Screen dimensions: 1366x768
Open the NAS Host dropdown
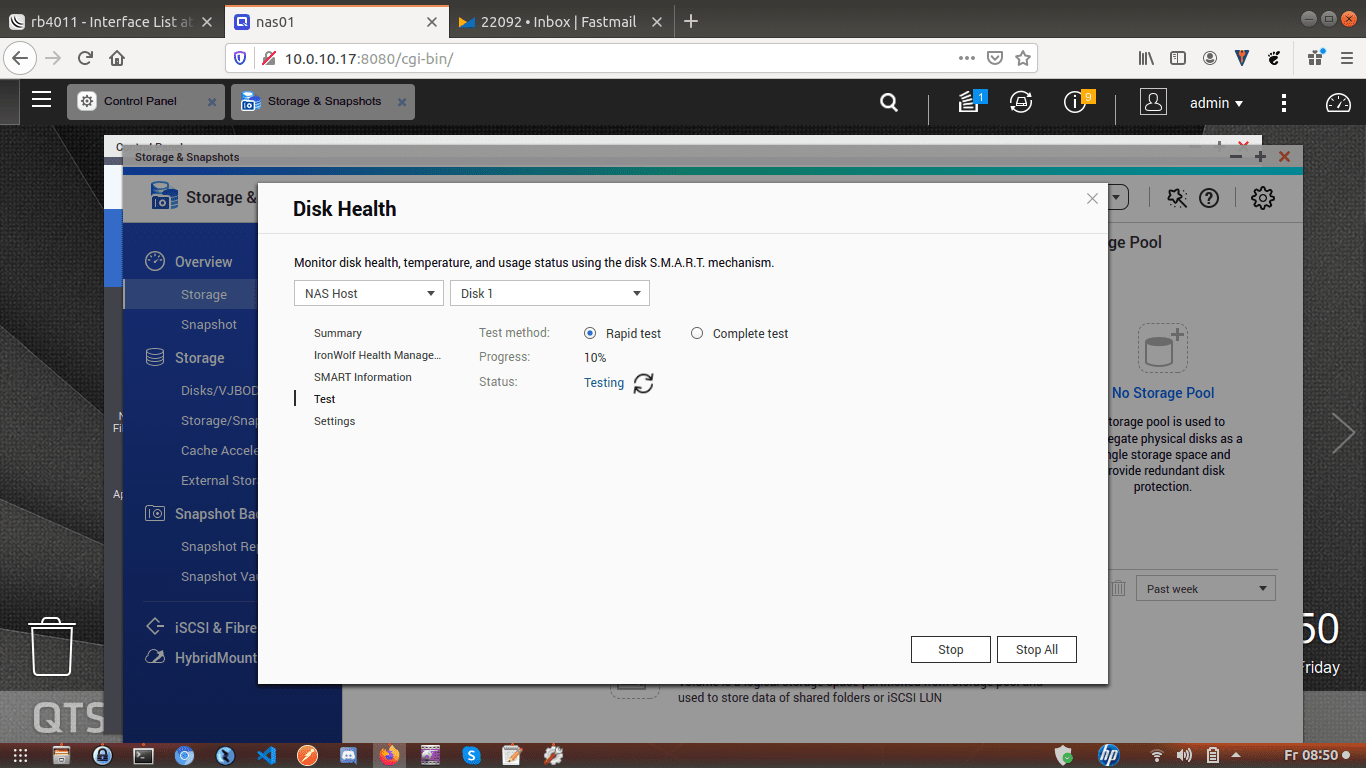click(369, 293)
